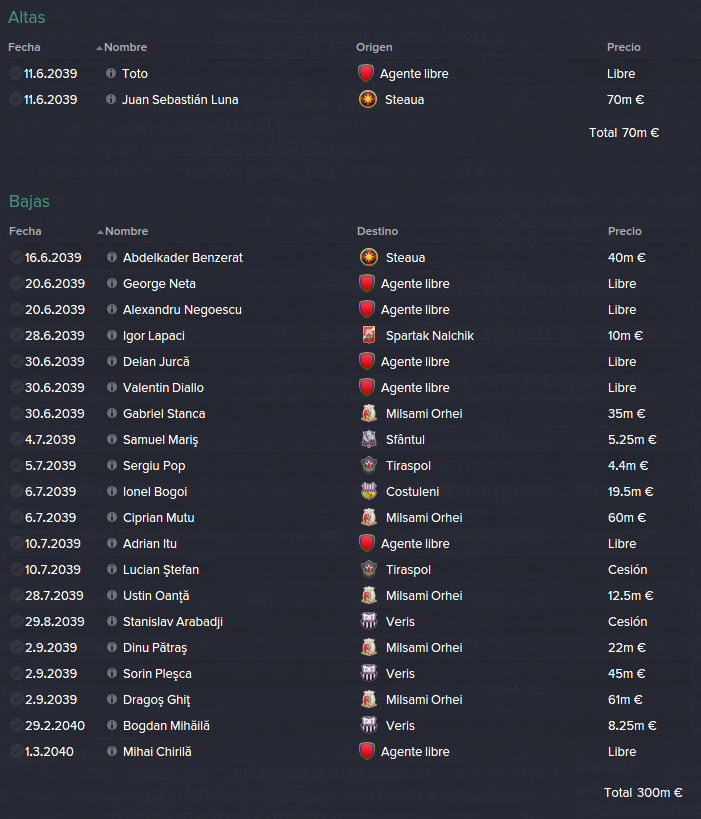Click info icon next to Ciprian Mutu
The height and width of the screenshot is (819, 701).
point(112,517)
